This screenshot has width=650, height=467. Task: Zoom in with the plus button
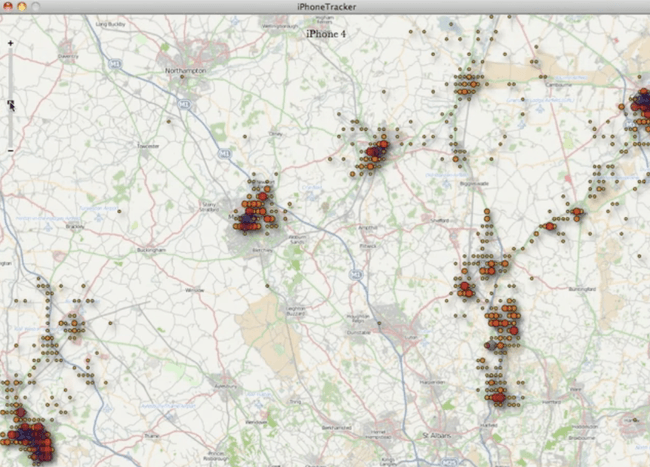pos(10,43)
